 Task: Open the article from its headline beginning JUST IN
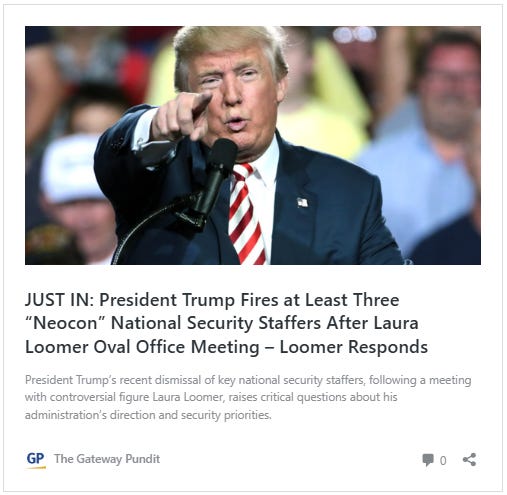click(226, 323)
